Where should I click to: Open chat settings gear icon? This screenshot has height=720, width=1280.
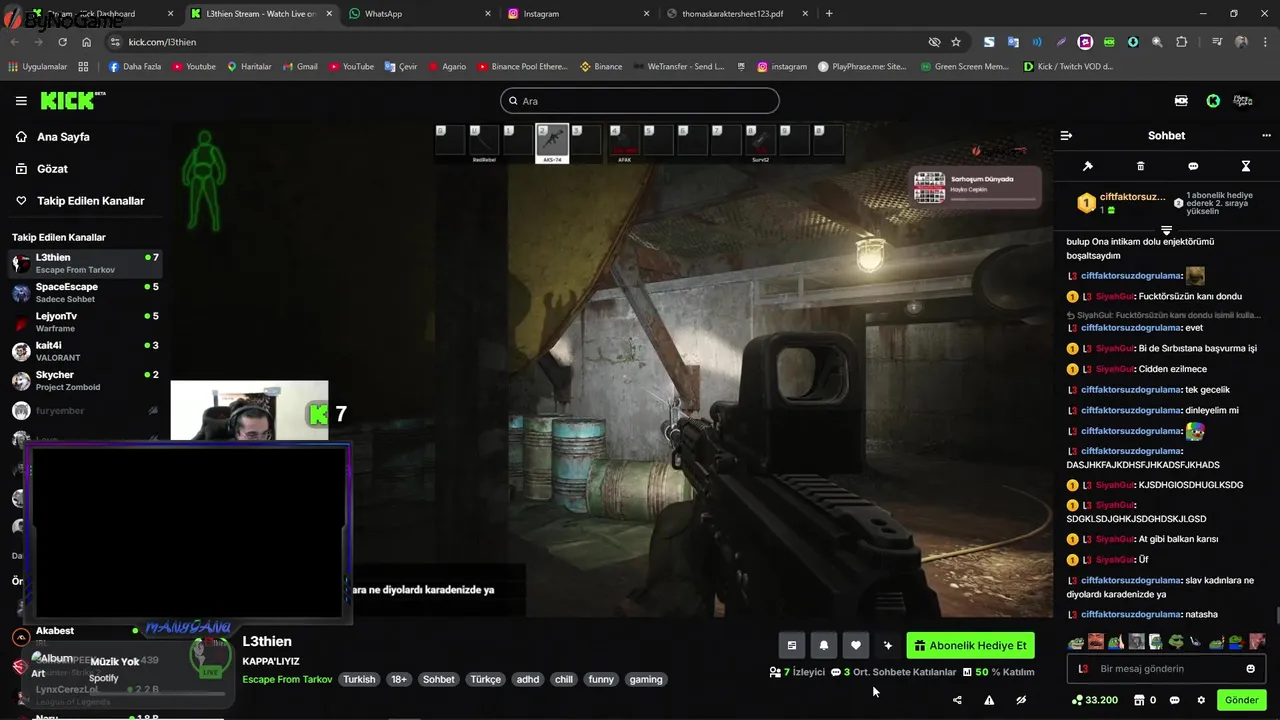click(1201, 700)
